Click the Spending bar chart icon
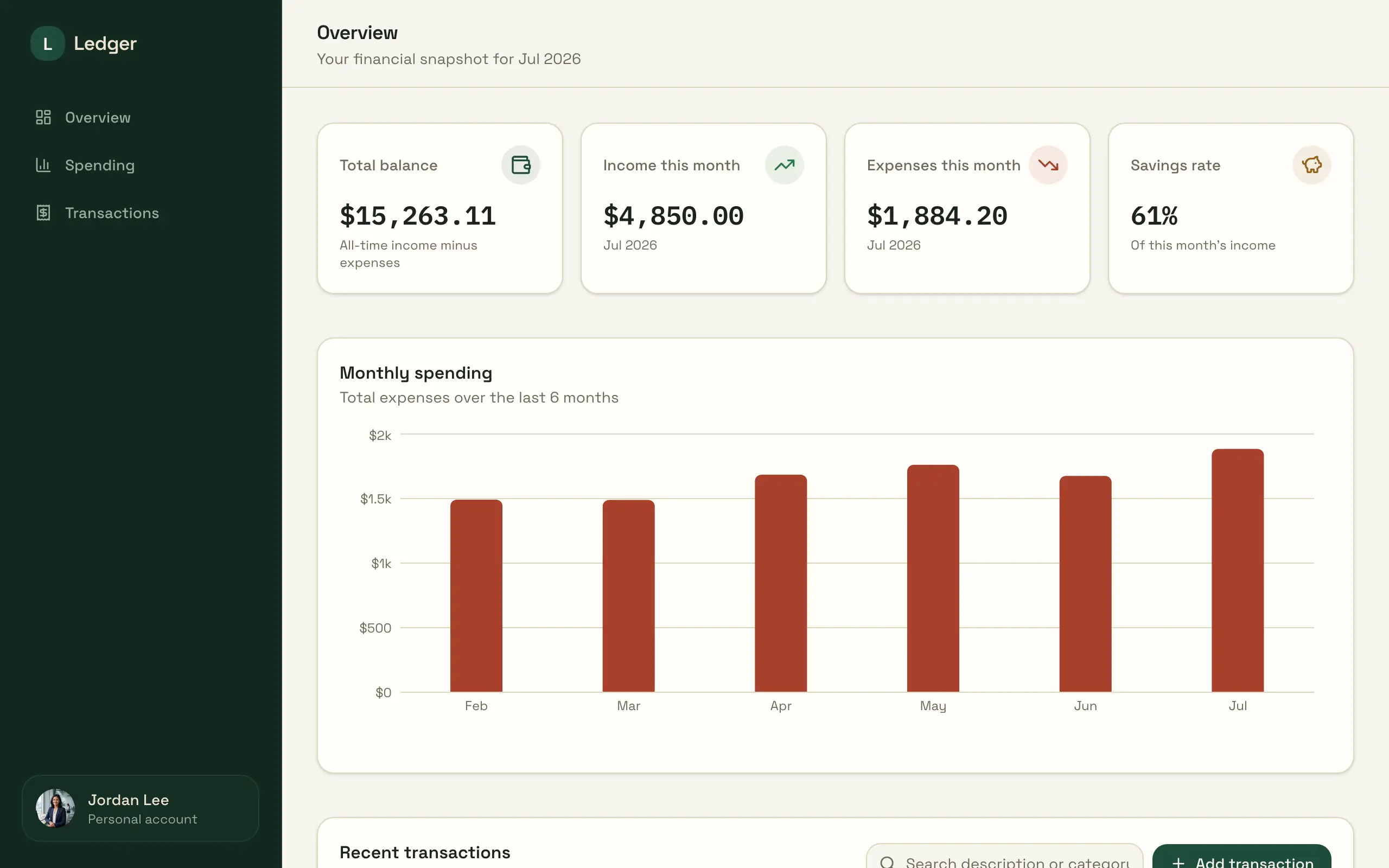The height and width of the screenshot is (868, 1389). (x=43, y=165)
